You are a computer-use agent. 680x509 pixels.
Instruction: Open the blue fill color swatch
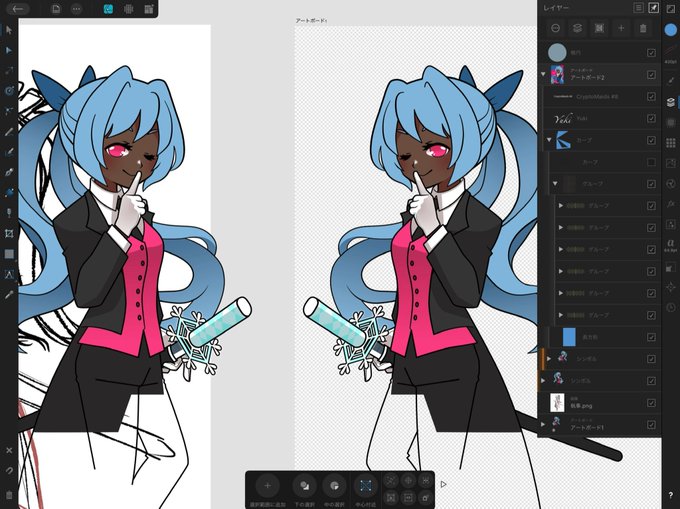(x=670, y=29)
